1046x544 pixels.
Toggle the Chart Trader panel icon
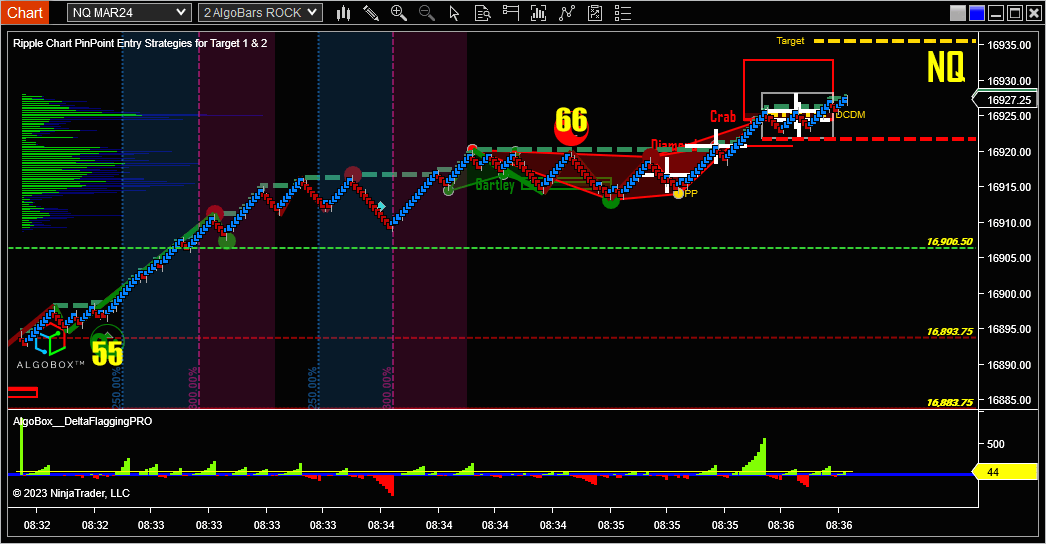[x=511, y=13]
